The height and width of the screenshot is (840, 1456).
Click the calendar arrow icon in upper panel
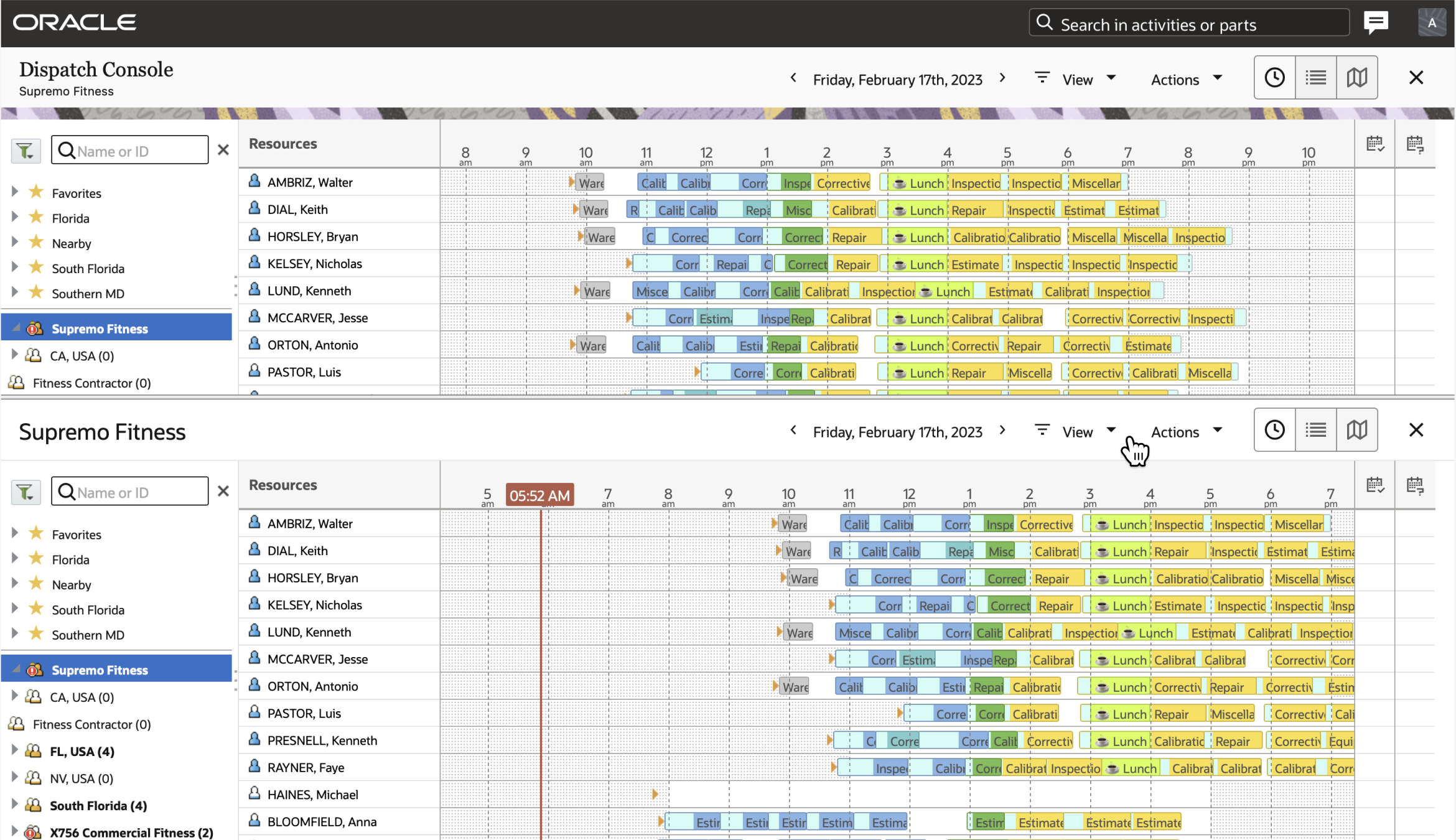click(1415, 144)
